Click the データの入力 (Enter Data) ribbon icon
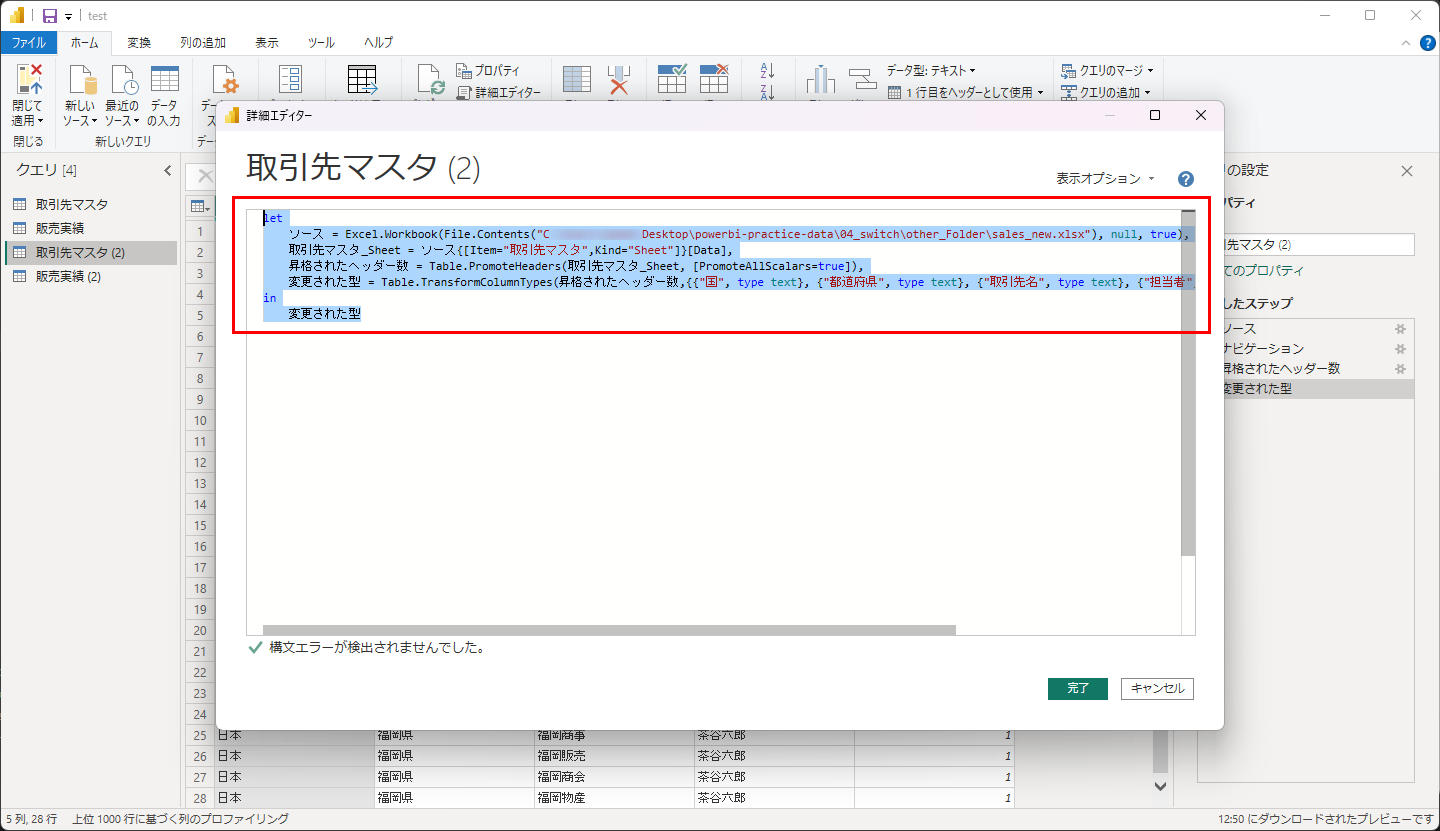The width and height of the screenshot is (1440, 831). [164, 94]
